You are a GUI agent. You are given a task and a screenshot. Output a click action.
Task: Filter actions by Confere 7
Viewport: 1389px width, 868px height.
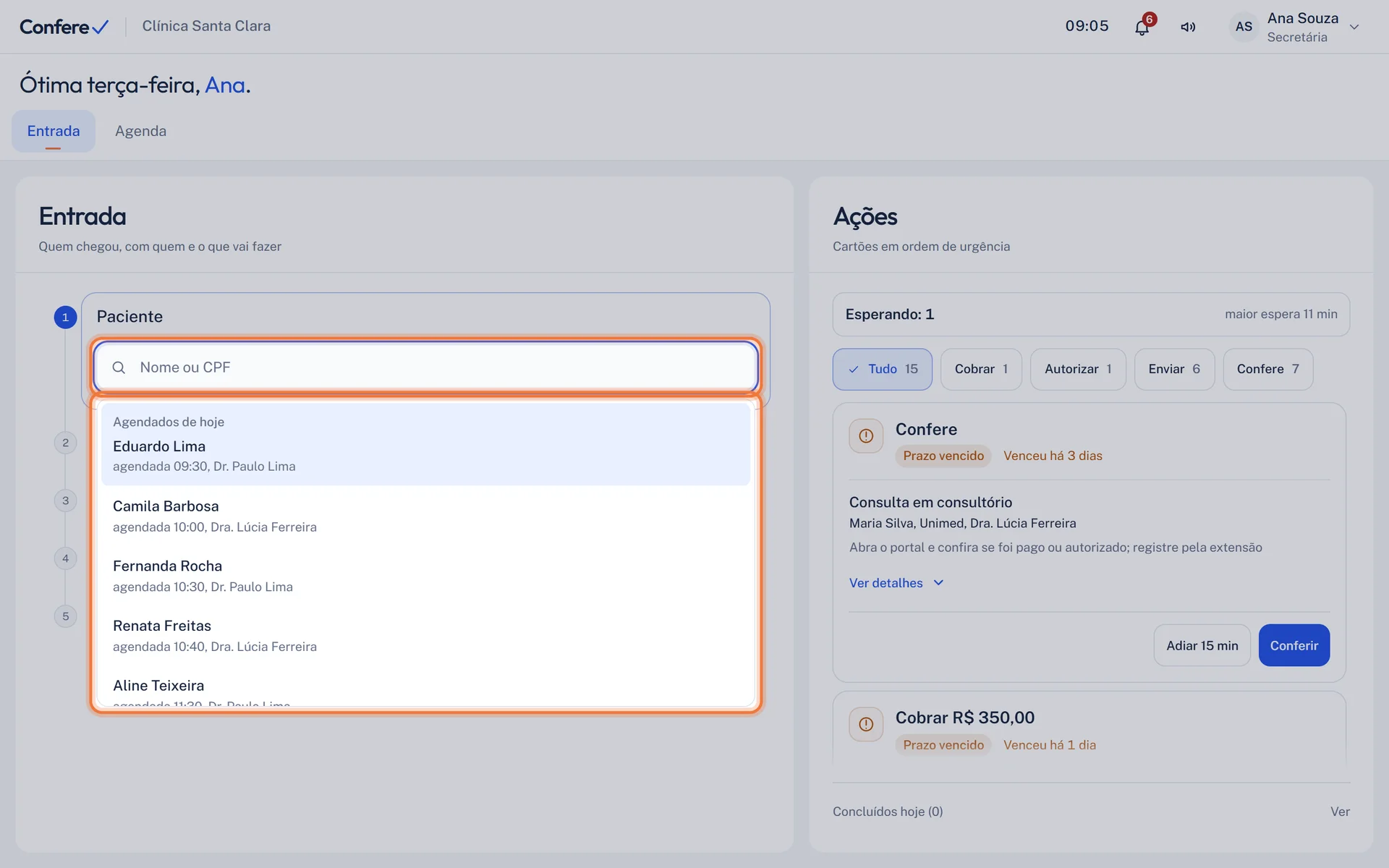[x=1267, y=369]
